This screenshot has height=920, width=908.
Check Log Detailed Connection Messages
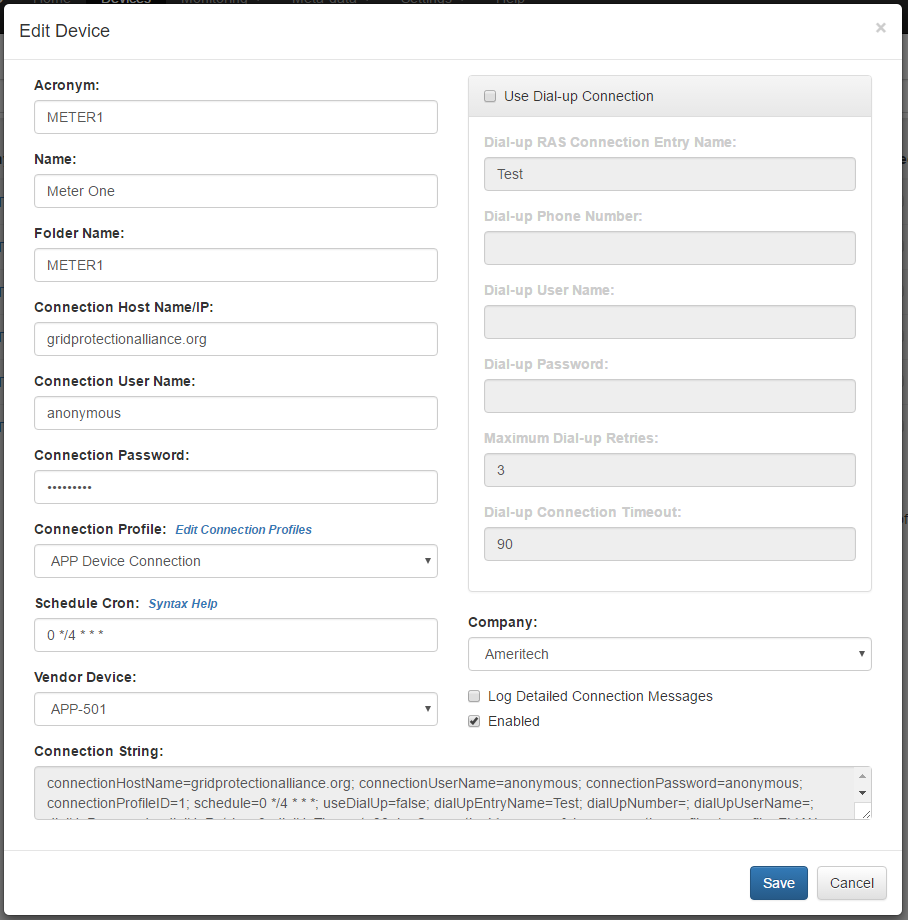pyautogui.click(x=474, y=696)
